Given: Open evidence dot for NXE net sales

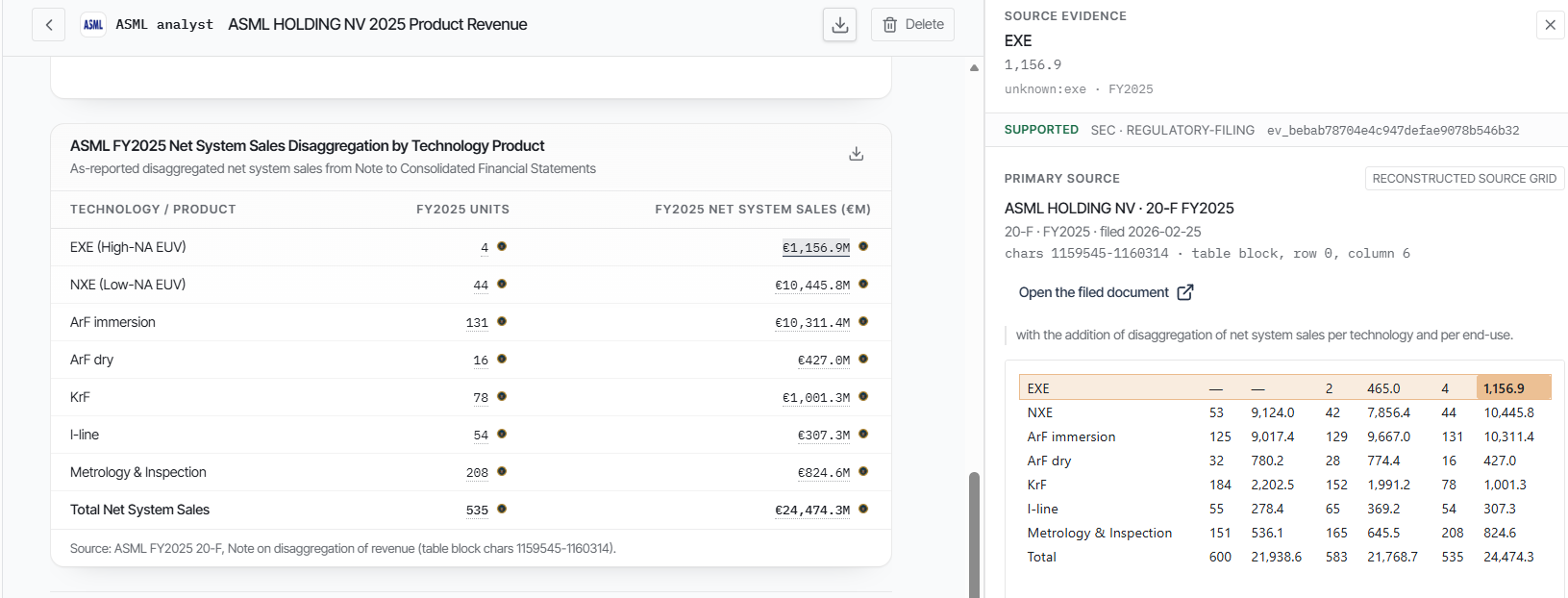Looking at the screenshot, I should click(863, 284).
